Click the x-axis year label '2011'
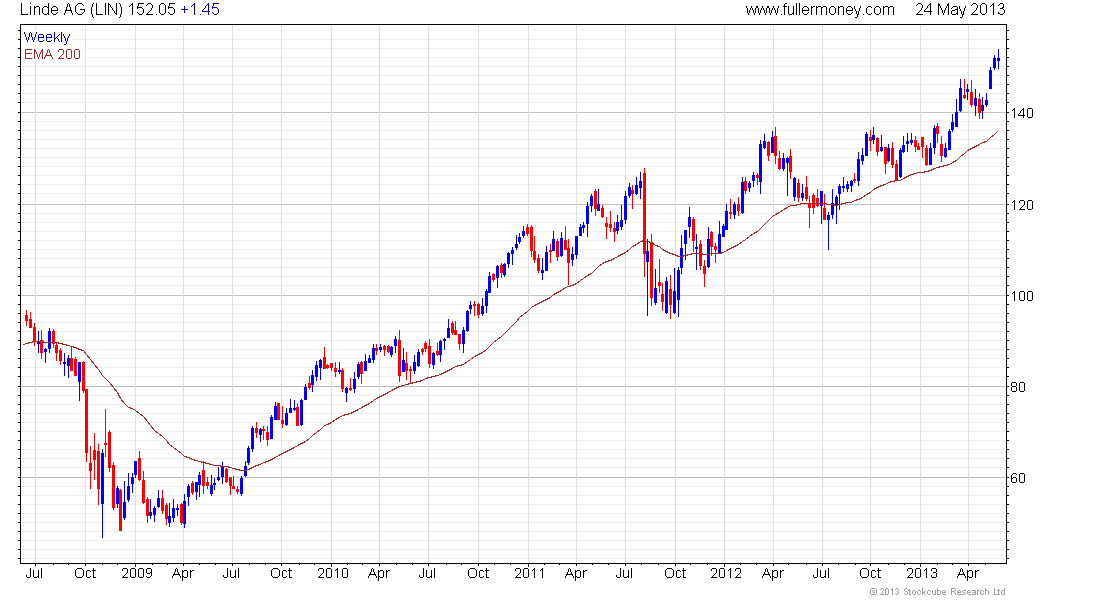Image resolution: width=1100 pixels, height=600 pixels. (530, 573)
